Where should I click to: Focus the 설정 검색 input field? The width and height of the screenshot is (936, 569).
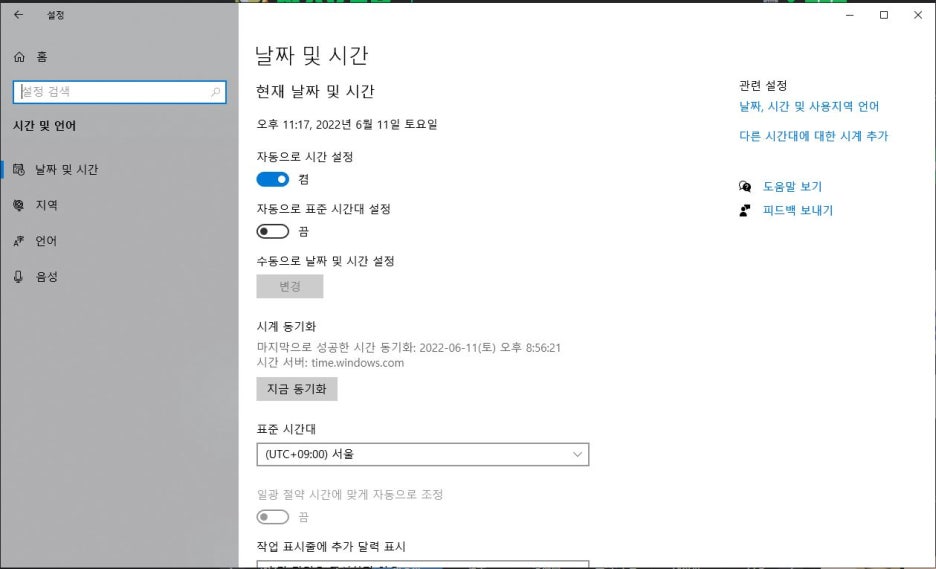(119, 92)
